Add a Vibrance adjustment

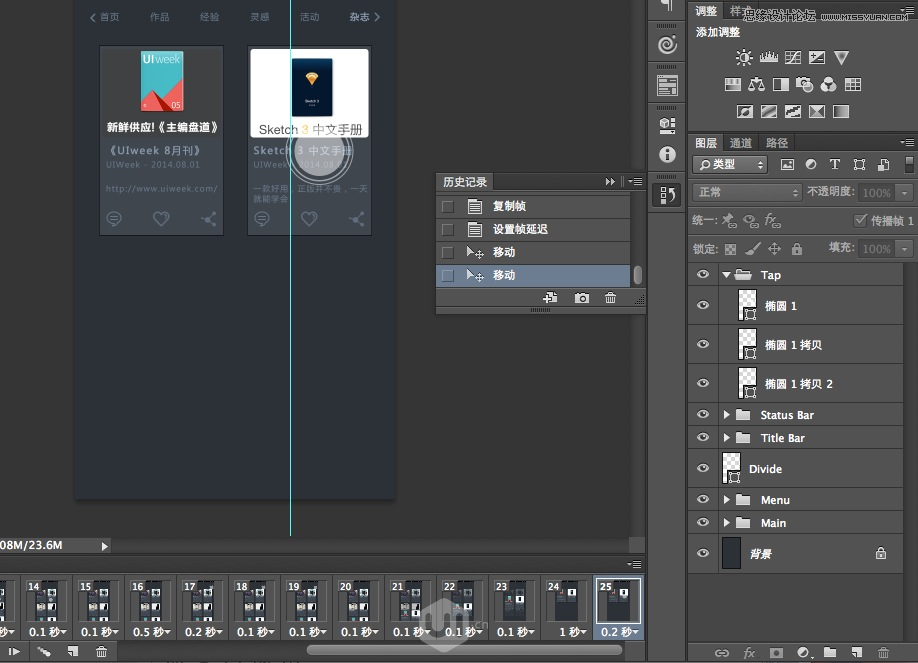coord(841,57)
